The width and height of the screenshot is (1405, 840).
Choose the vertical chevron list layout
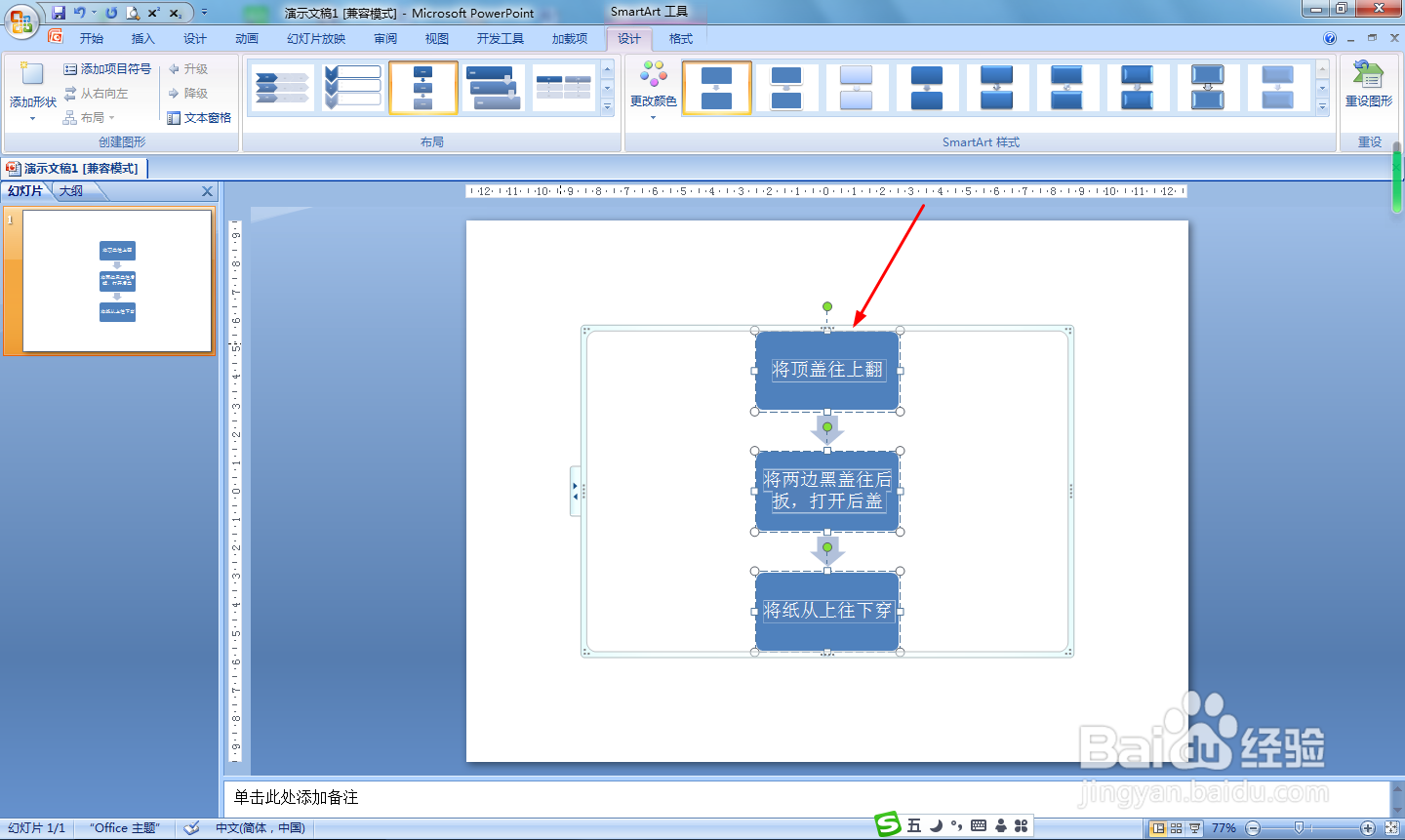point(353,88)
